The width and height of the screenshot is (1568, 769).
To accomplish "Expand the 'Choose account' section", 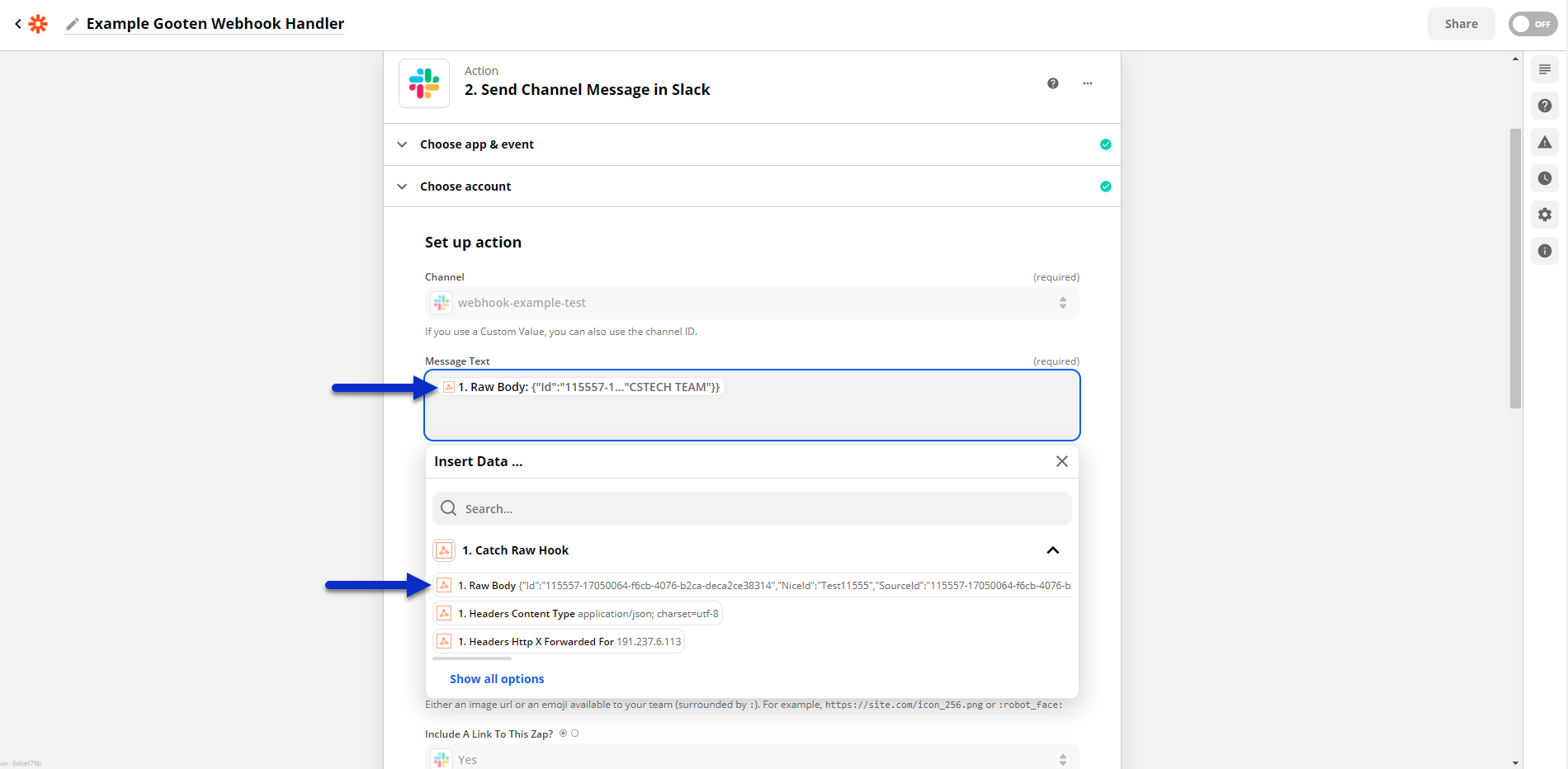I will click(x=752, y=186).
